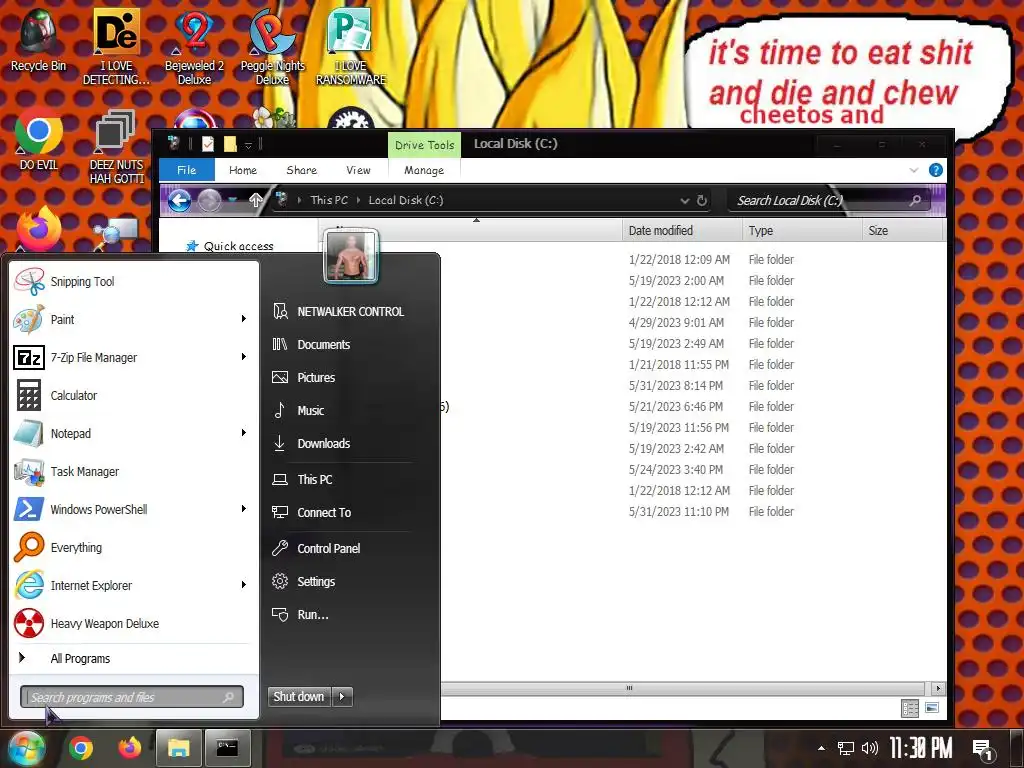Switch to Command Prompt taskbar button

(227, 748)
